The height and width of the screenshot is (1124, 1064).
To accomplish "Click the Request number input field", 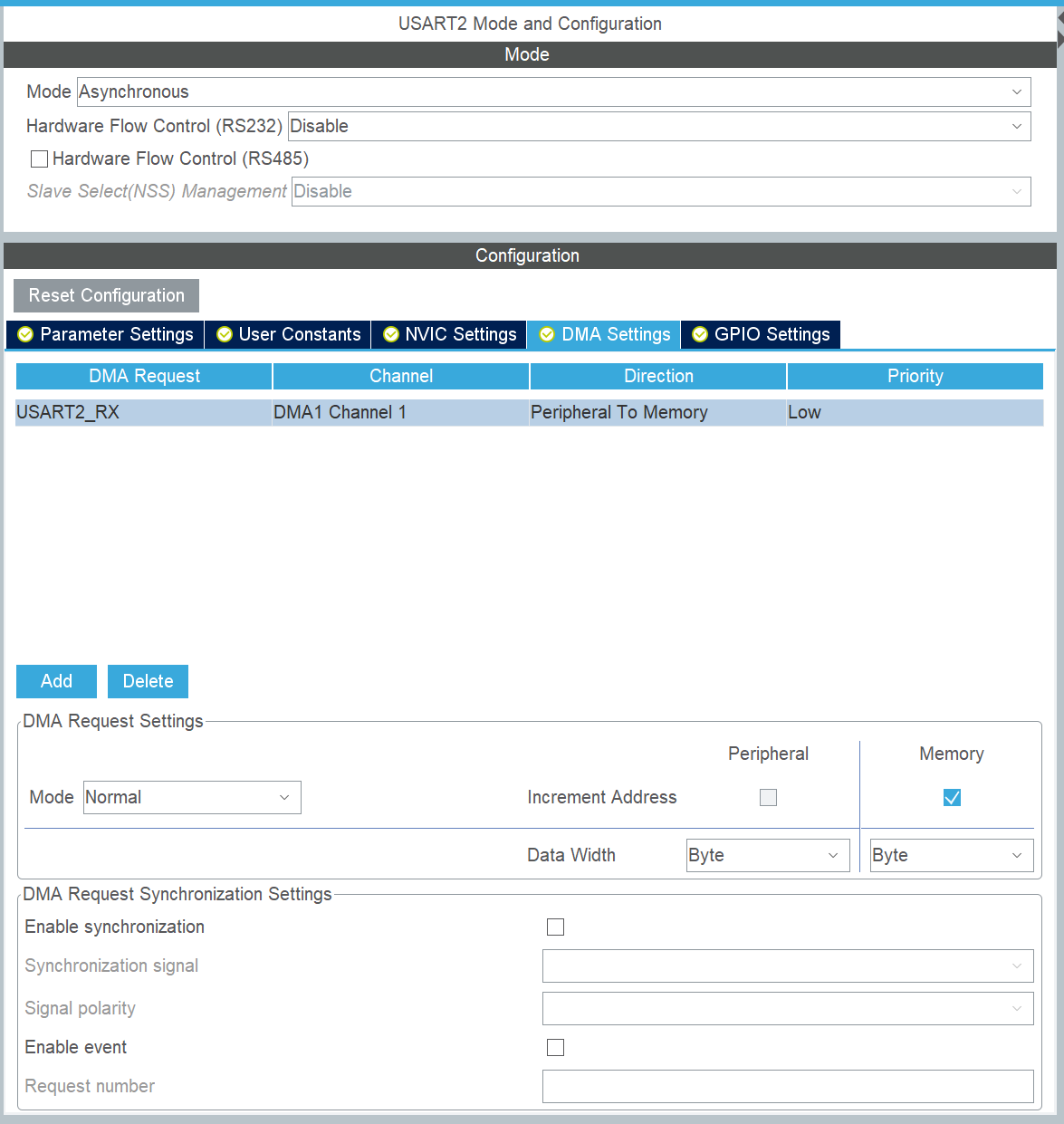I will pos(788,1086).
